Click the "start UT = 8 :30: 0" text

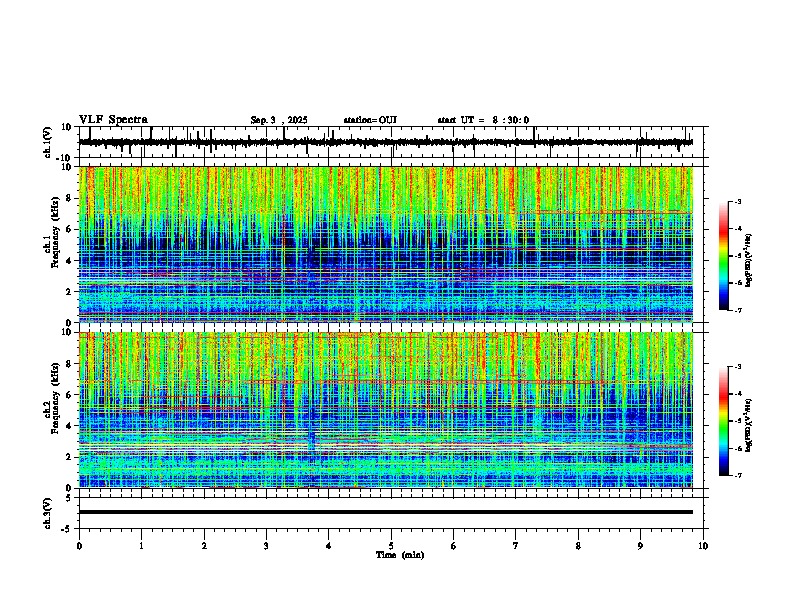tap(483, 120)
